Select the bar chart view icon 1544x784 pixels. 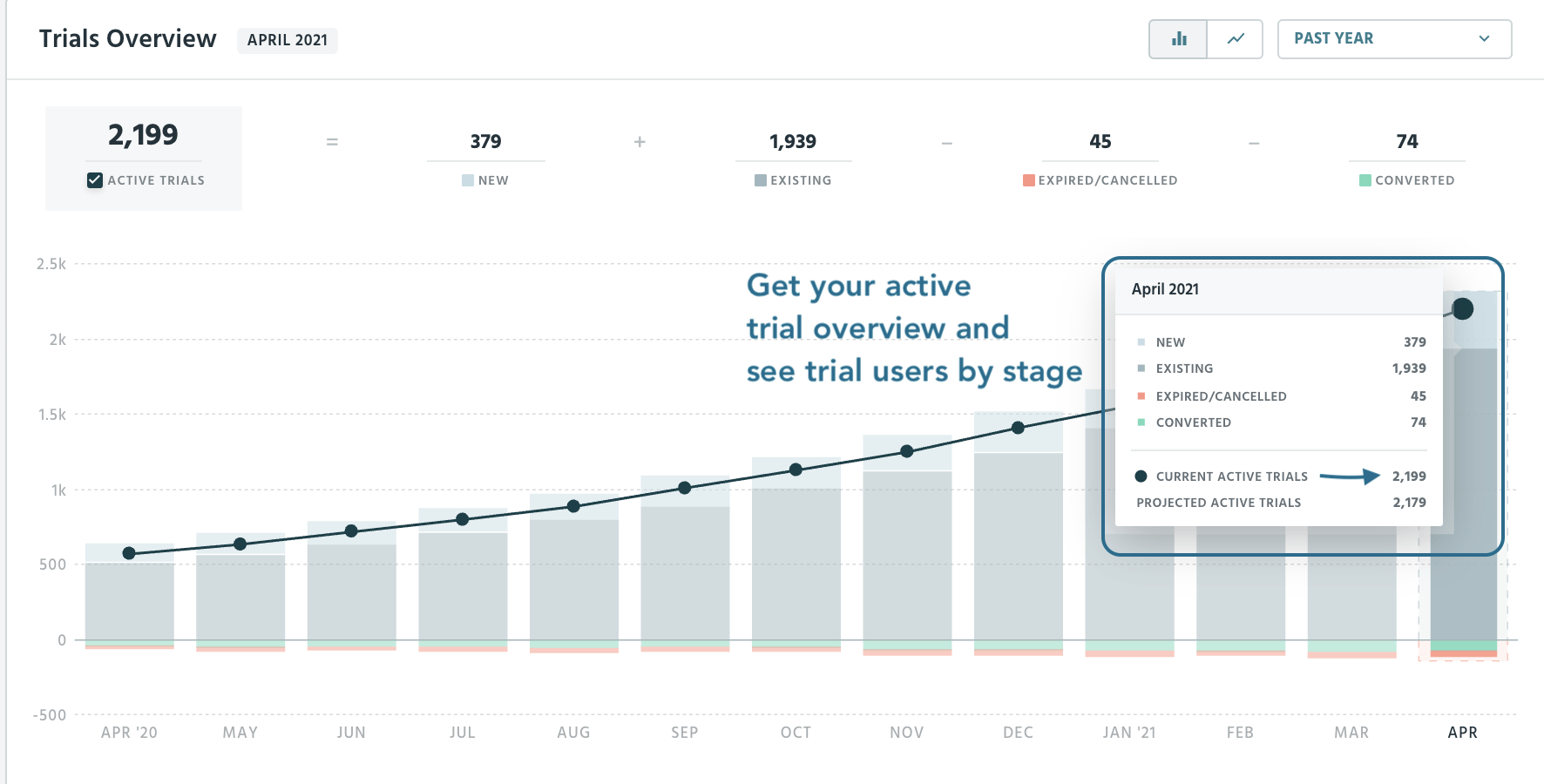point(1177,39)
